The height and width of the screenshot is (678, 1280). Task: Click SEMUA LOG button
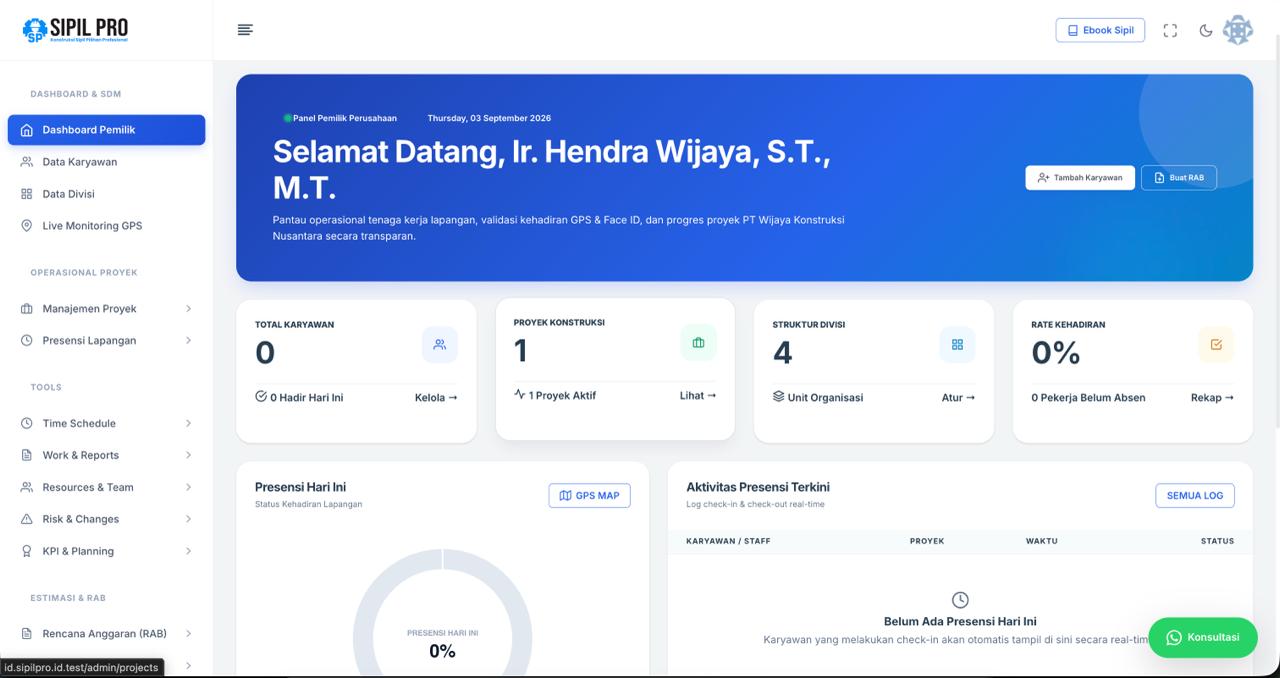pos(1195,496)
